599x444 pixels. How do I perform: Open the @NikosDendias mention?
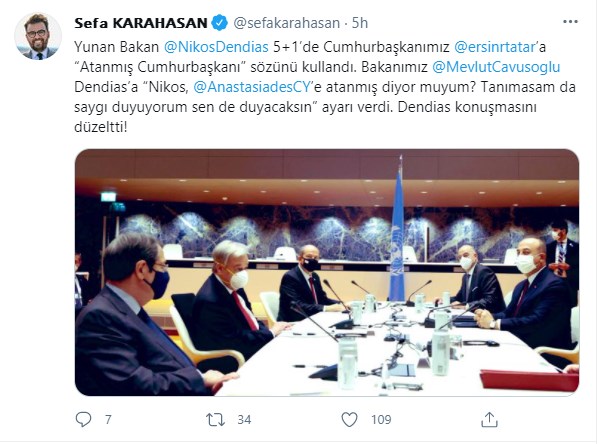(x=216, y=47)
